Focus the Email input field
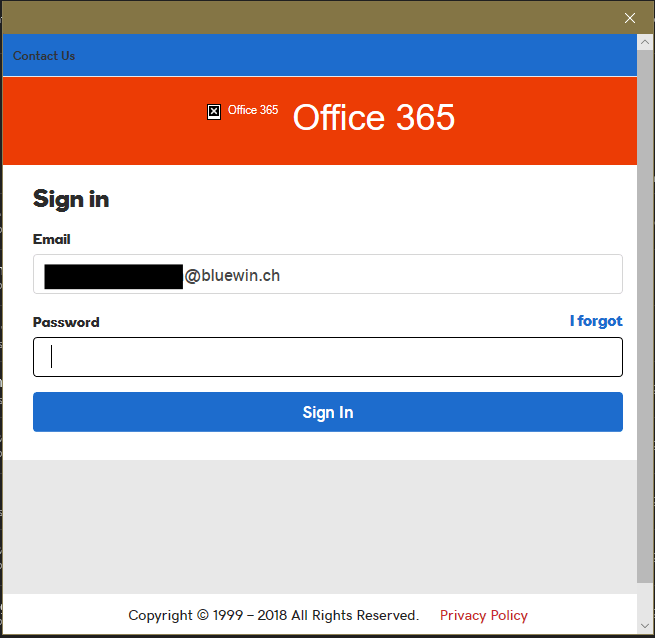Screen dimensions: 655x638 click(x=328, y=274)
